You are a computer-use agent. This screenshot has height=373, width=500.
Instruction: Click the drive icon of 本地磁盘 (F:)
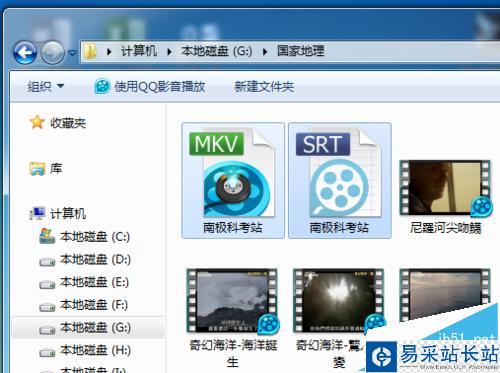[47, 307]
